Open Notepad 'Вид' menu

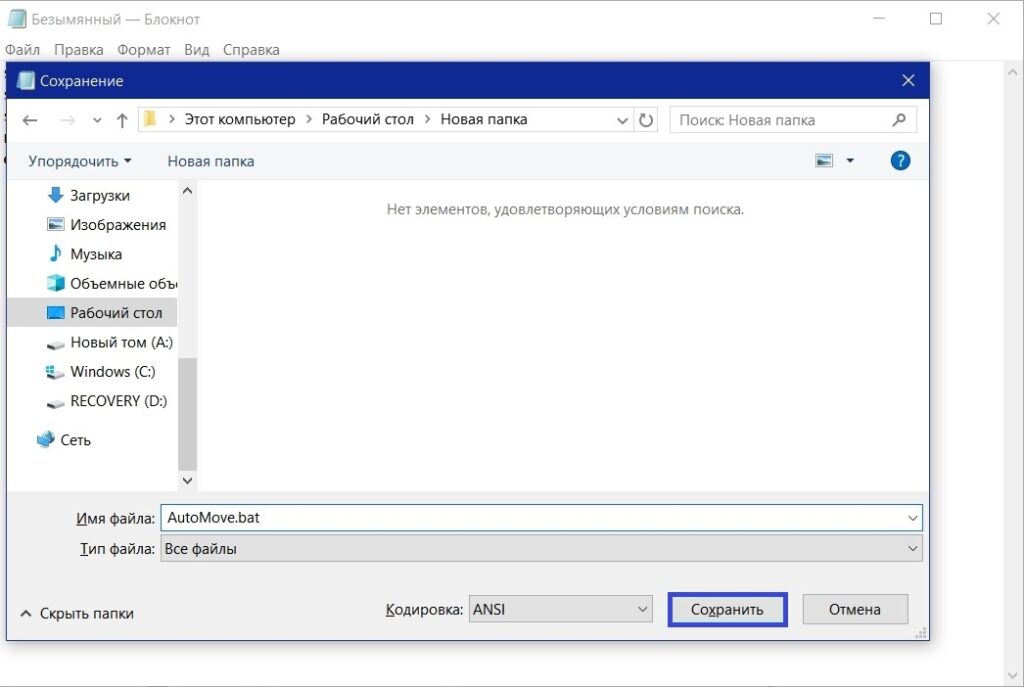[x=197, y=50]
